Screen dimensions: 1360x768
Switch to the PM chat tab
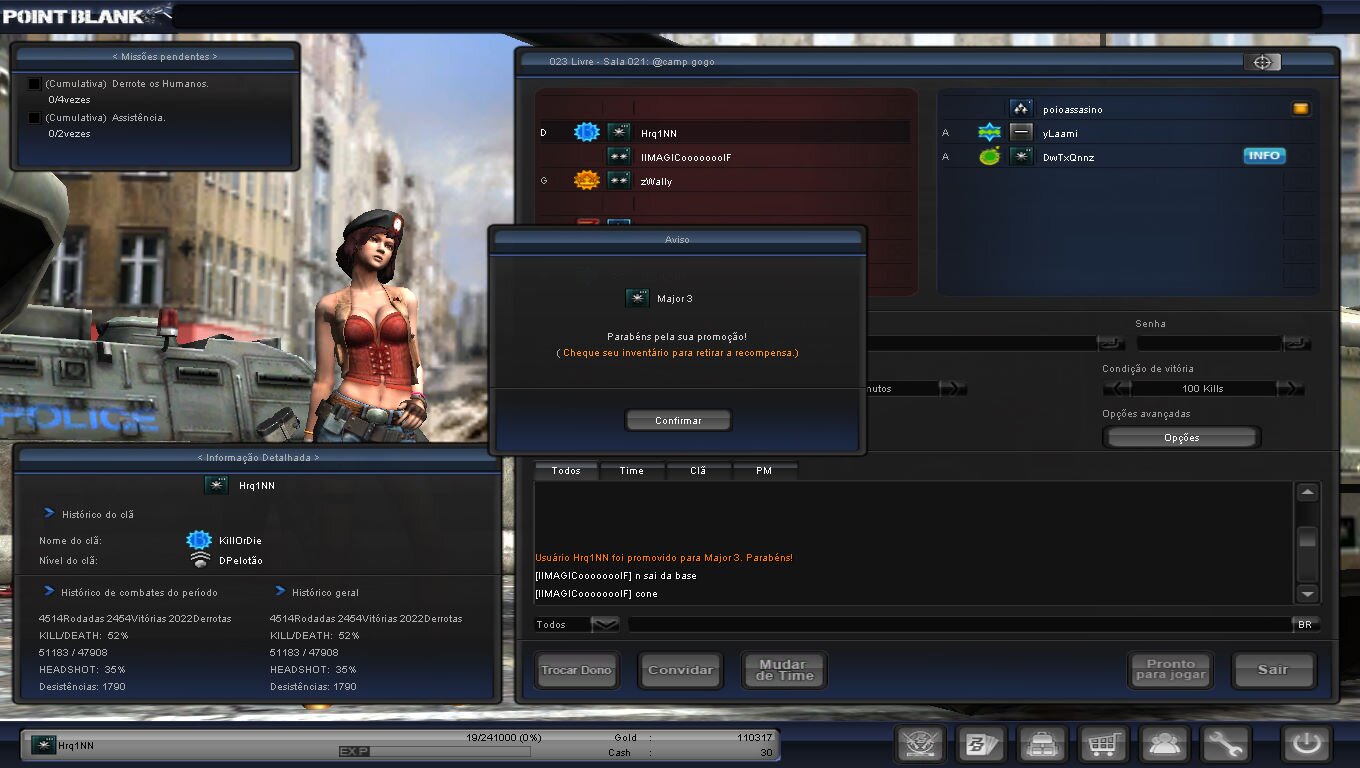pyautogui.click(x=764, y=470)
